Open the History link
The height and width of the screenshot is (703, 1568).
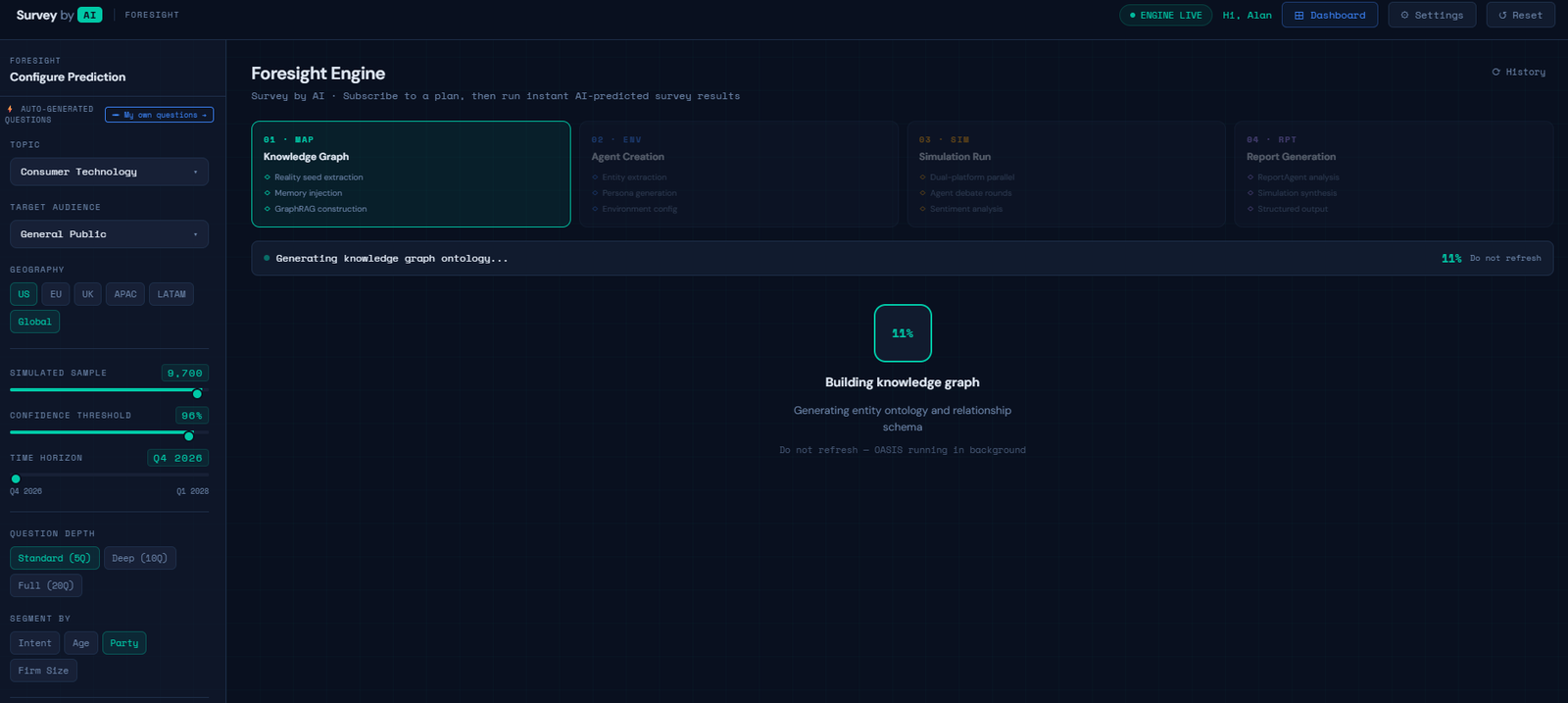click(1518, 72)
